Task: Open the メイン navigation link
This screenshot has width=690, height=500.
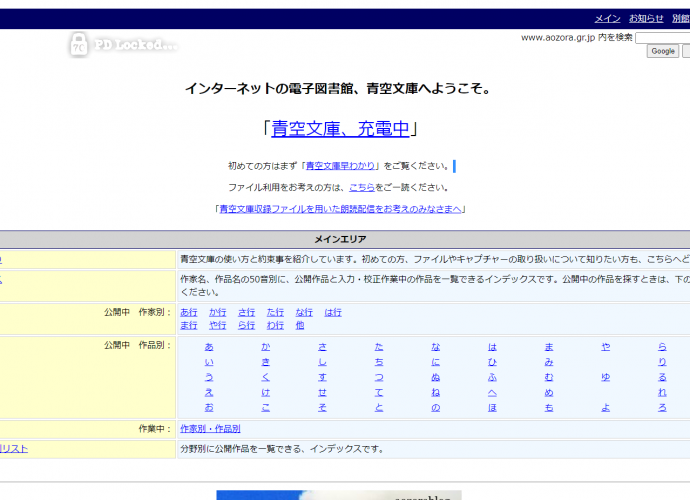Action: pyautogui.click(x=607, y=18)
